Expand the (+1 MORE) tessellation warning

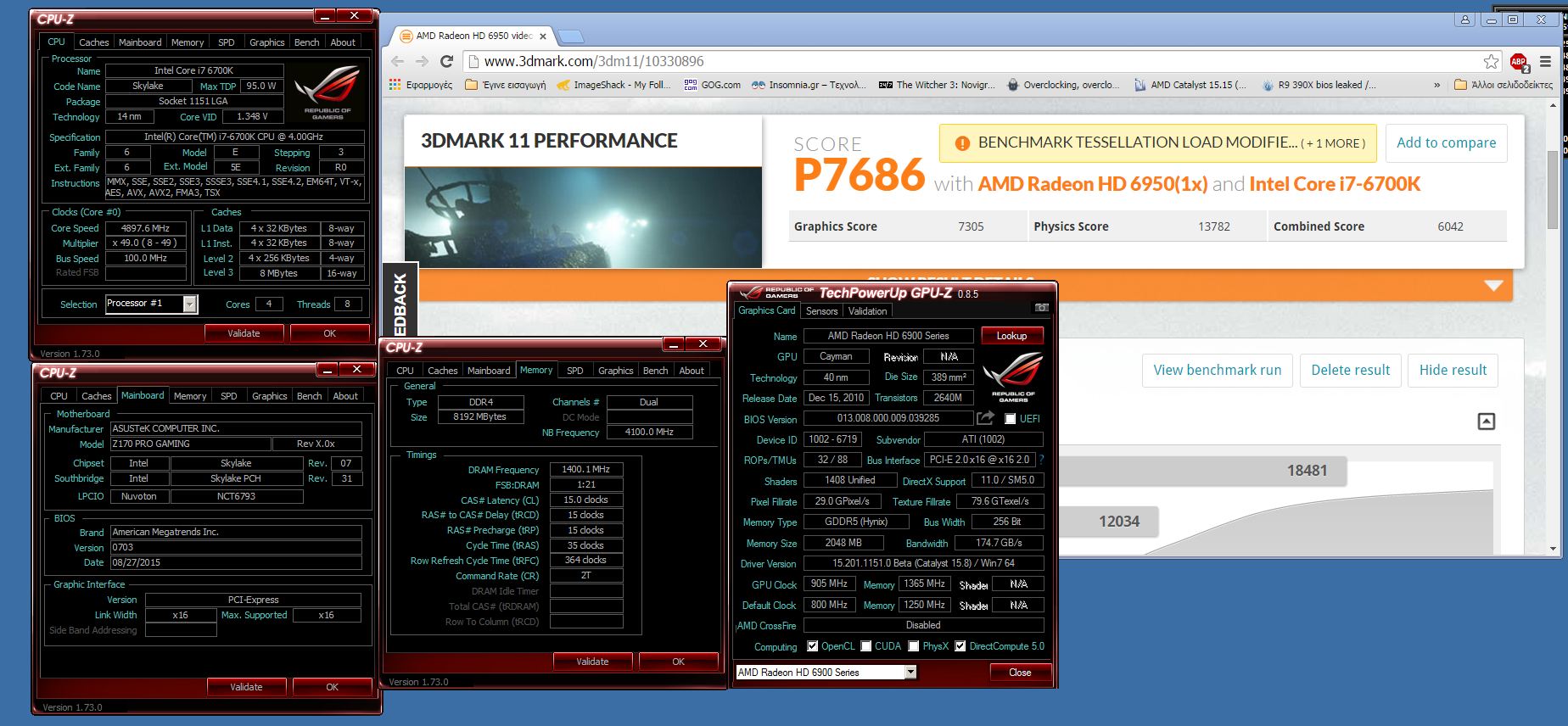[1333, 143]
